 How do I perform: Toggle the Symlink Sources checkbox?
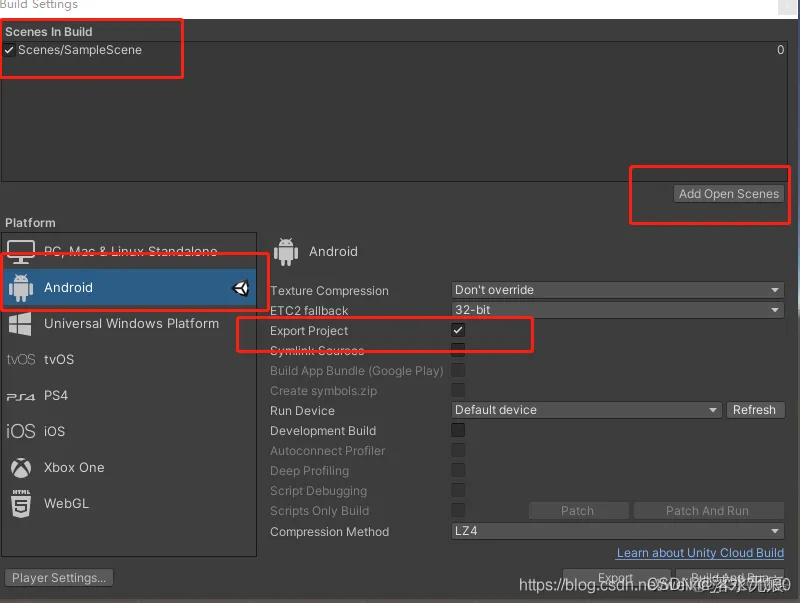coord(458,350)
